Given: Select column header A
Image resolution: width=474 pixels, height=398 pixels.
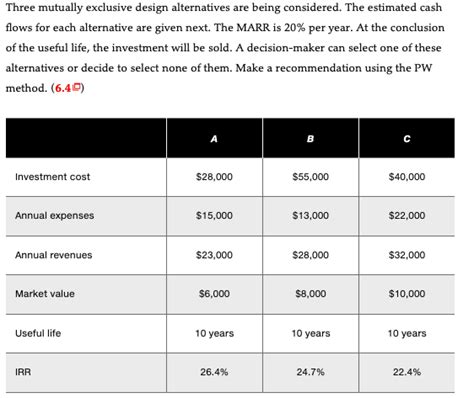Looking at the screenshot, I should 214,139.
